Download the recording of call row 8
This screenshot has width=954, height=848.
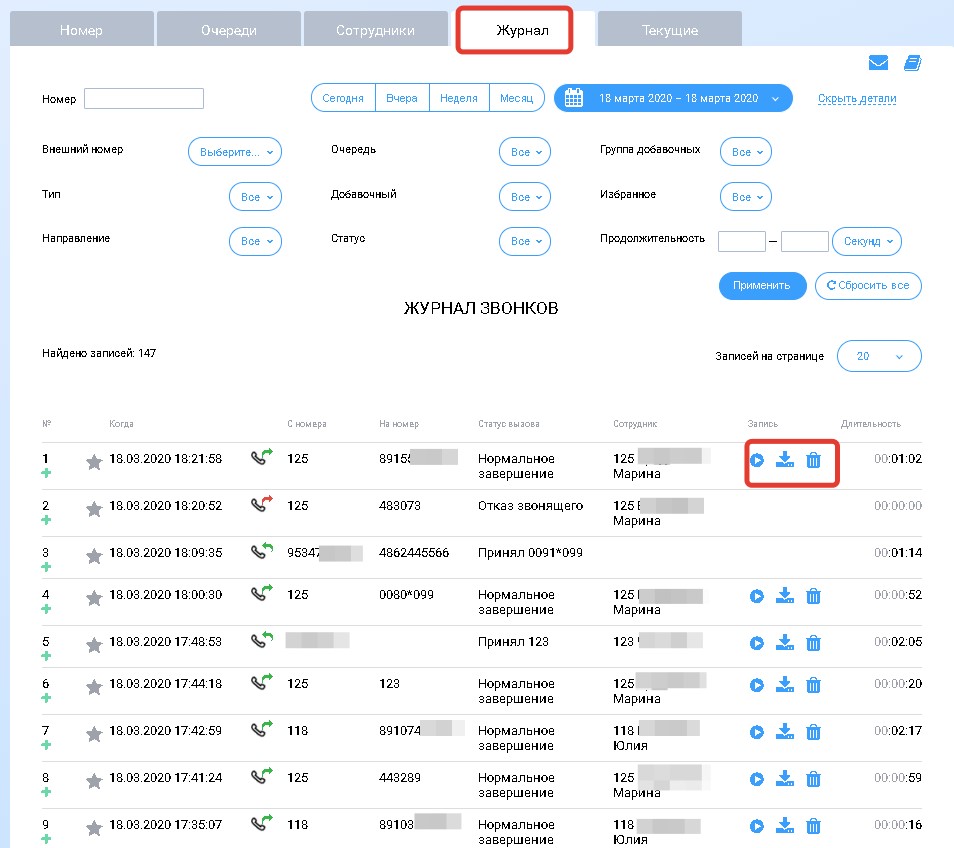pos(785,778)
